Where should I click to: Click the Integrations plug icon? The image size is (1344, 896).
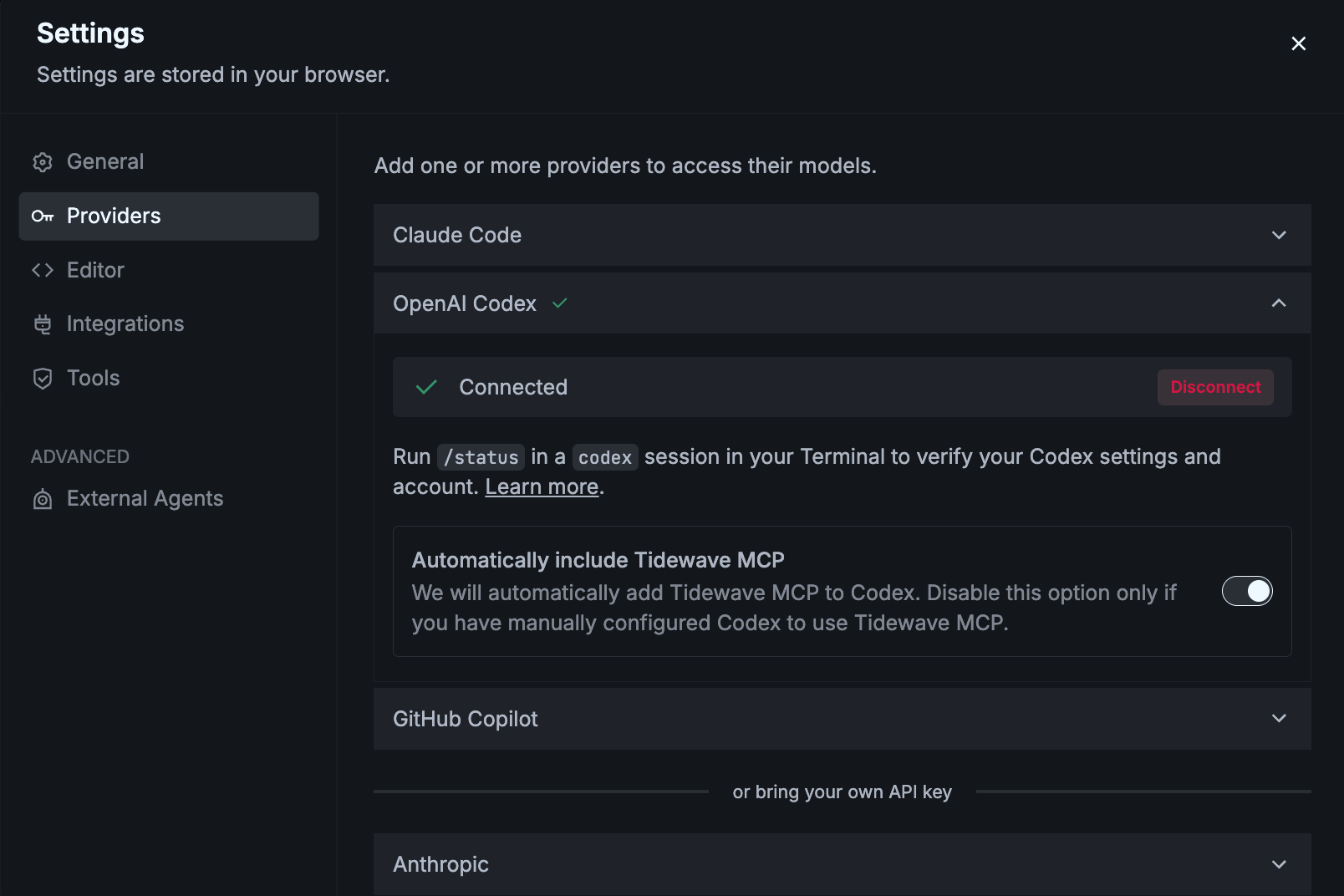[x=43, y=324]
